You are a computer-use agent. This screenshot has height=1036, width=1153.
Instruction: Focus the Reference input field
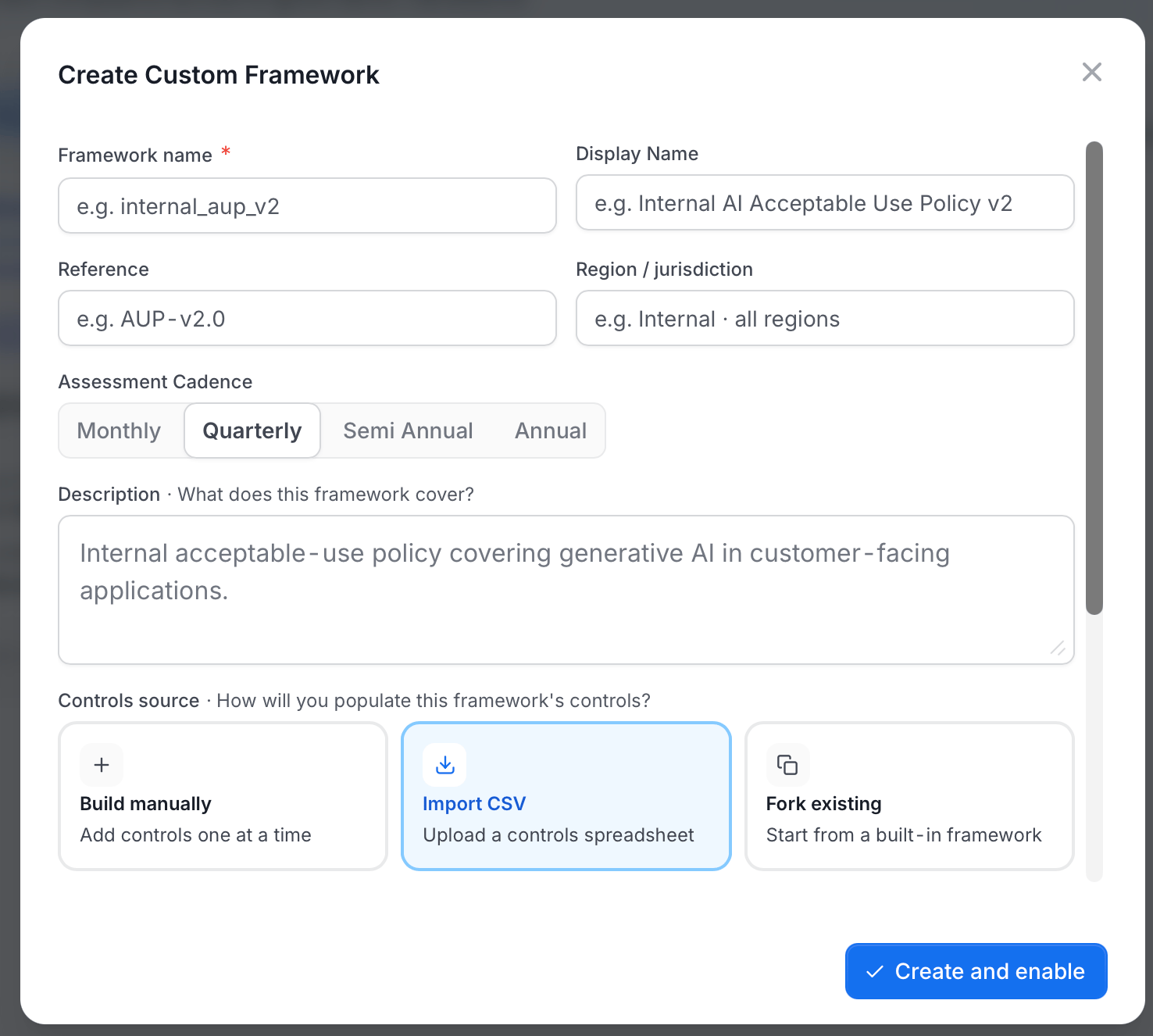click(307, 318)
